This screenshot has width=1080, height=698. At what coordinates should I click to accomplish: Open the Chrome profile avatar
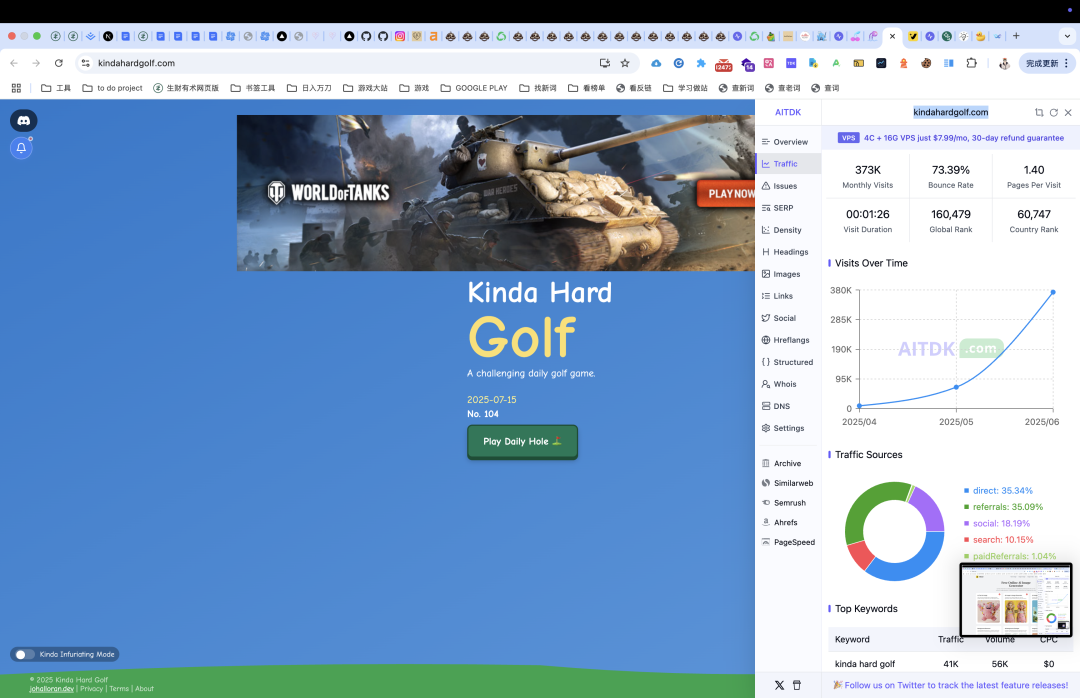pos(1004,63)
